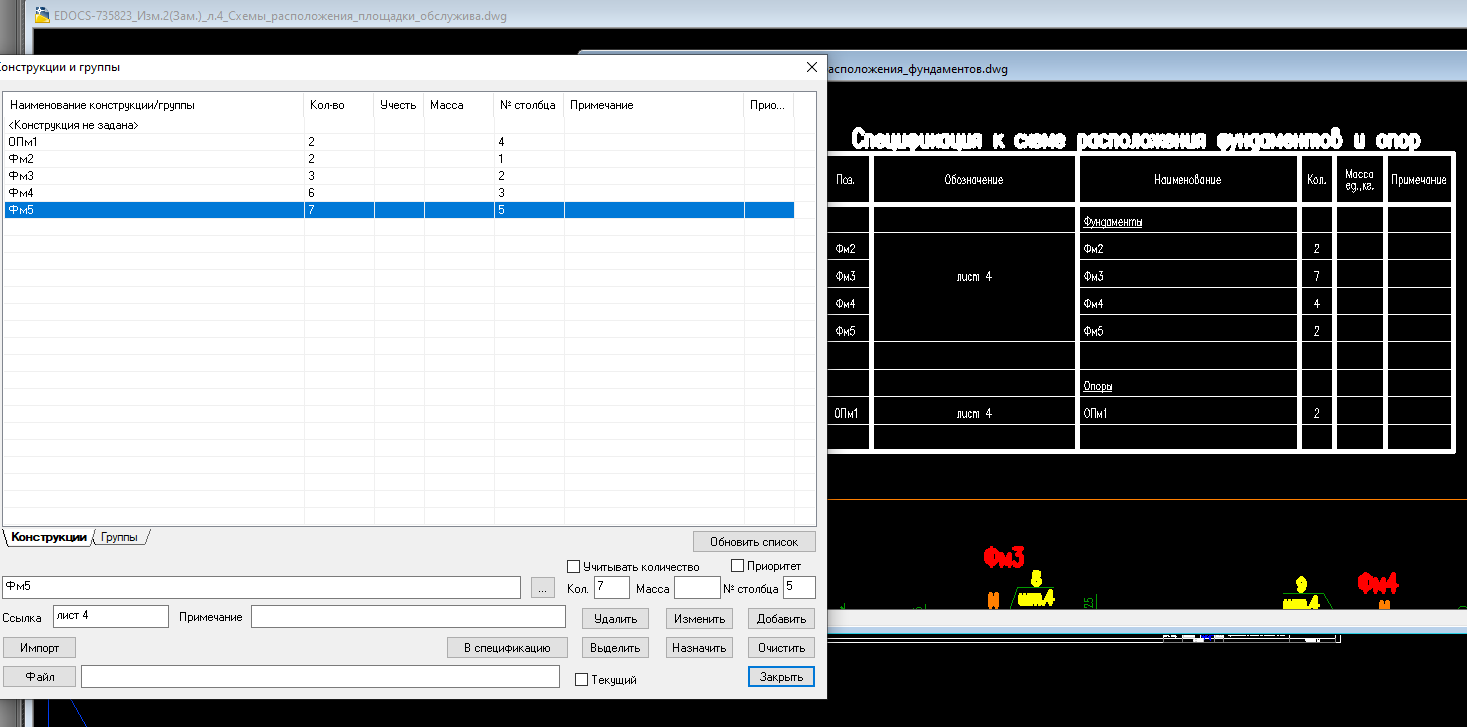Screen dimensions: 1467x727
Task: Toggle the Приоритет checkbox
Action: tap(738, 566)
